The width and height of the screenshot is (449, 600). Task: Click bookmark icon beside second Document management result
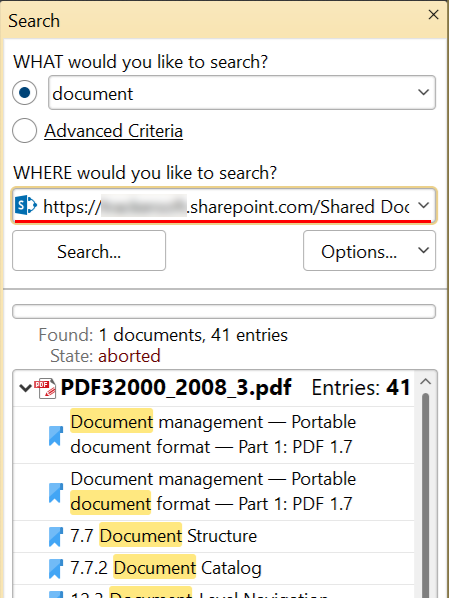56,492
